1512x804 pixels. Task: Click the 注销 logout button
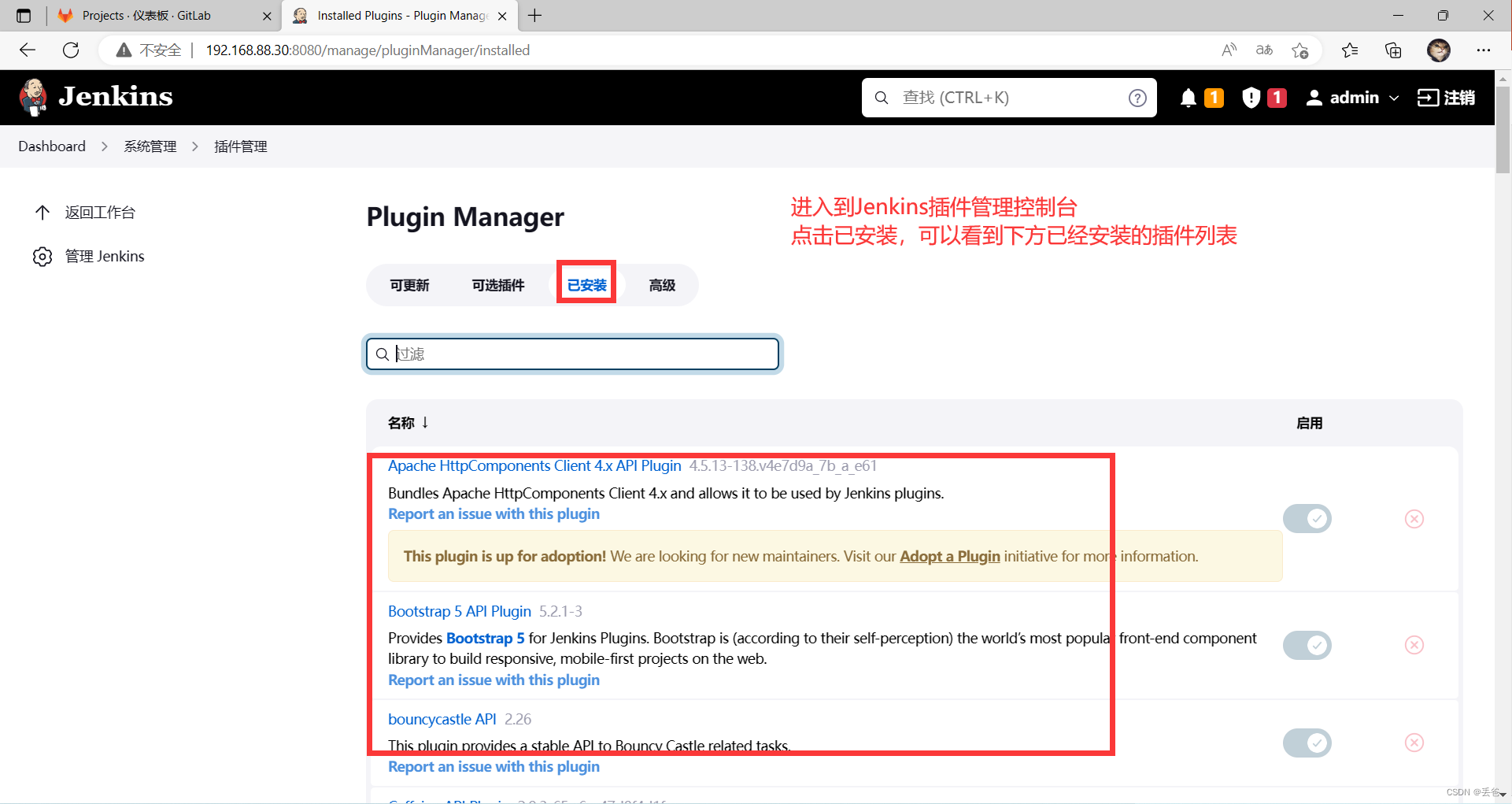(1446, 98)
